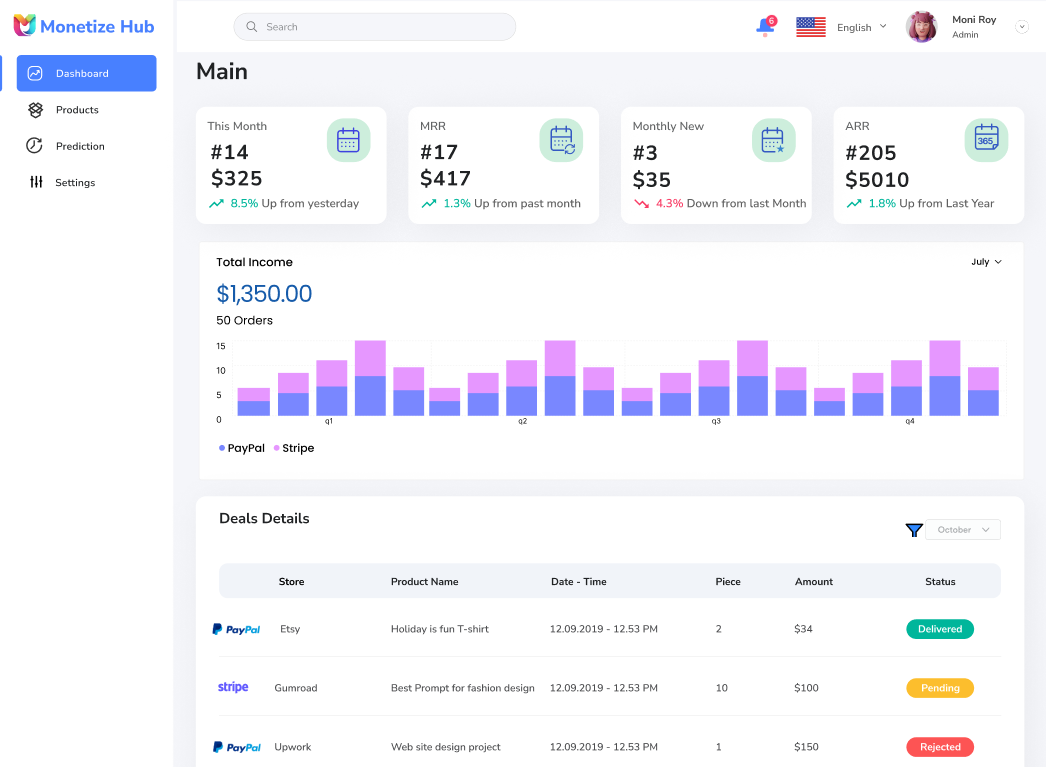Click the Products layers icon
The width and height of the screenshot is (1046, 767).
(x=35, y=110)
